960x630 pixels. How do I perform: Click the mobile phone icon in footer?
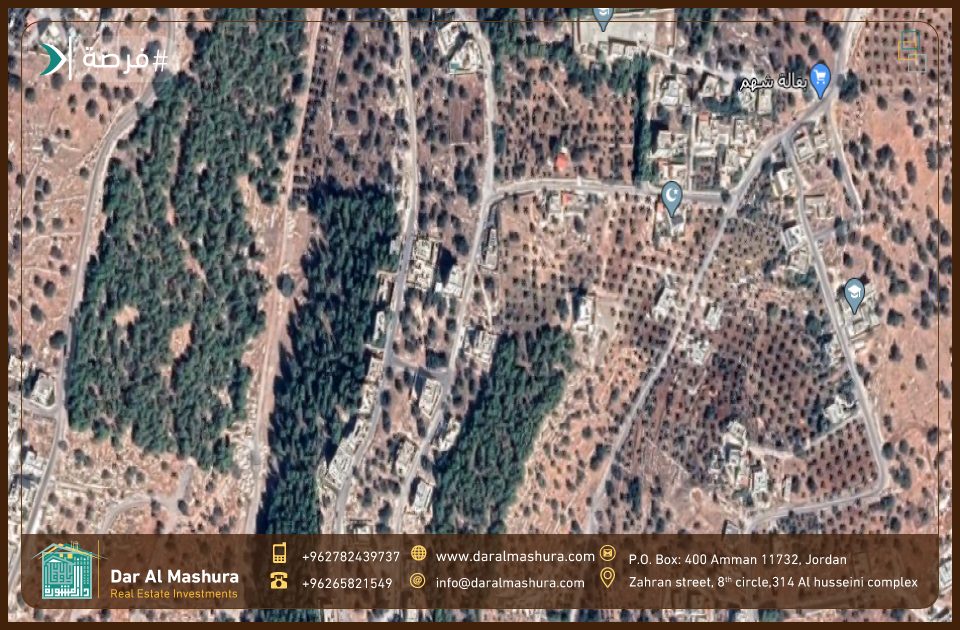[280, 555]
